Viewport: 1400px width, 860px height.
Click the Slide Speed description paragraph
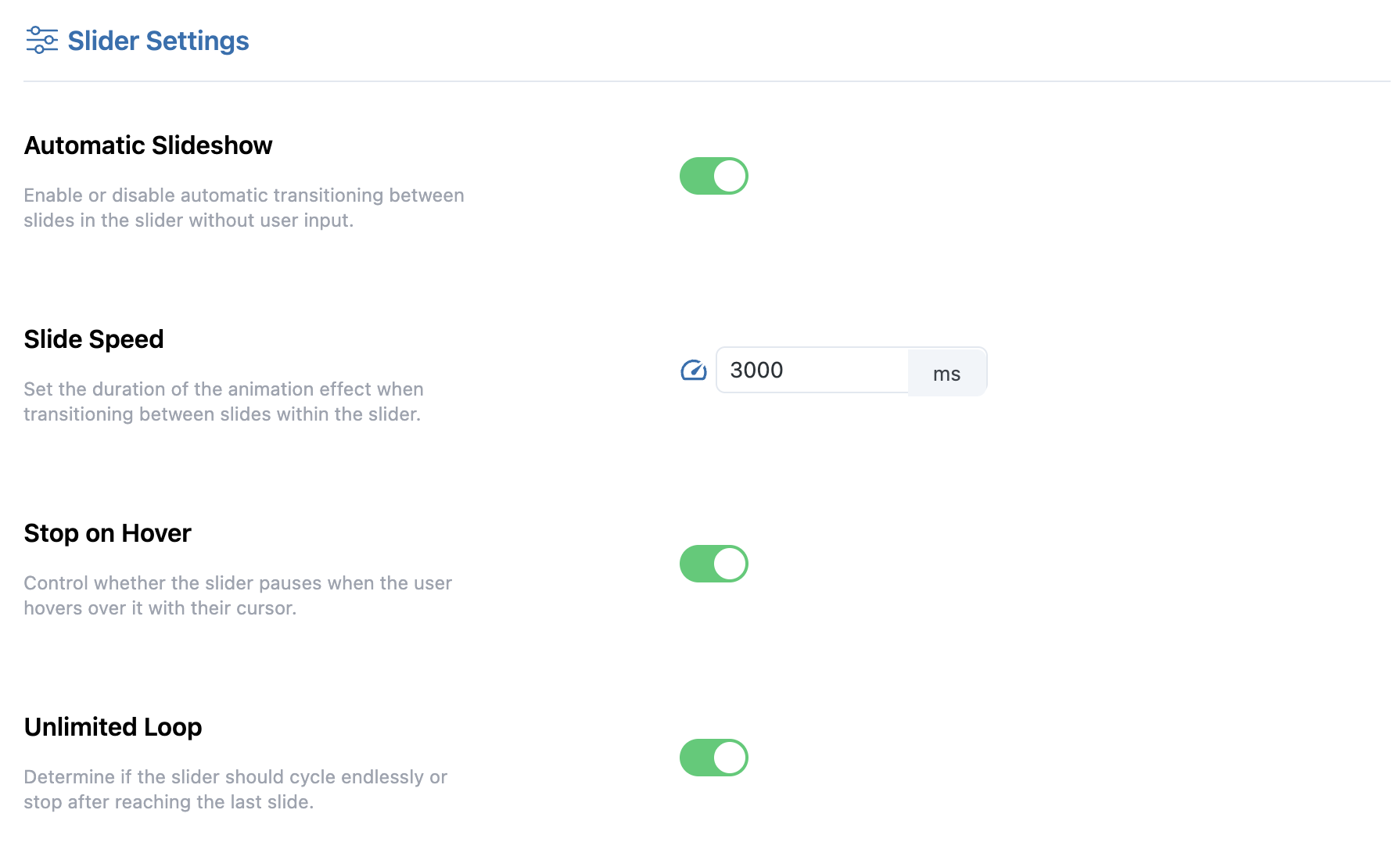tap(223, 402)
